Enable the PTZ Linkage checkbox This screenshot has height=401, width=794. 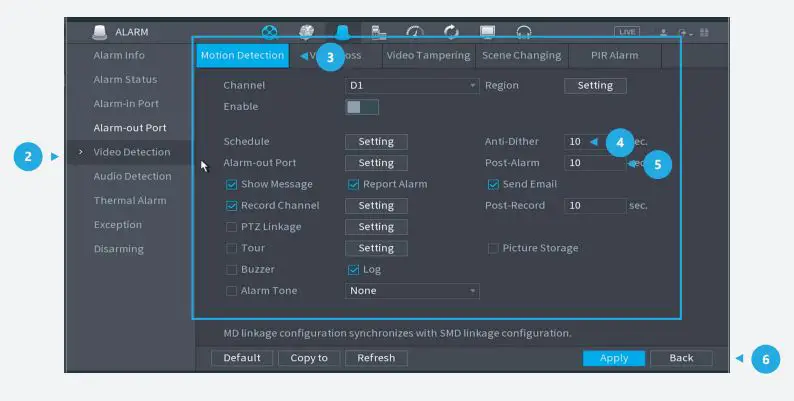click(x=231, y=227)
